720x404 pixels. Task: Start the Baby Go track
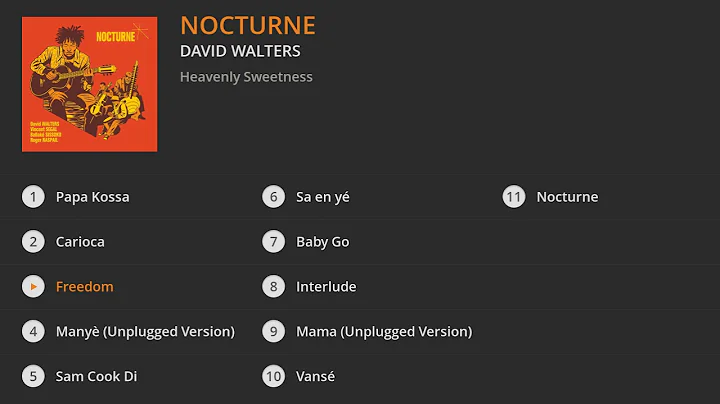click(322, 242)
